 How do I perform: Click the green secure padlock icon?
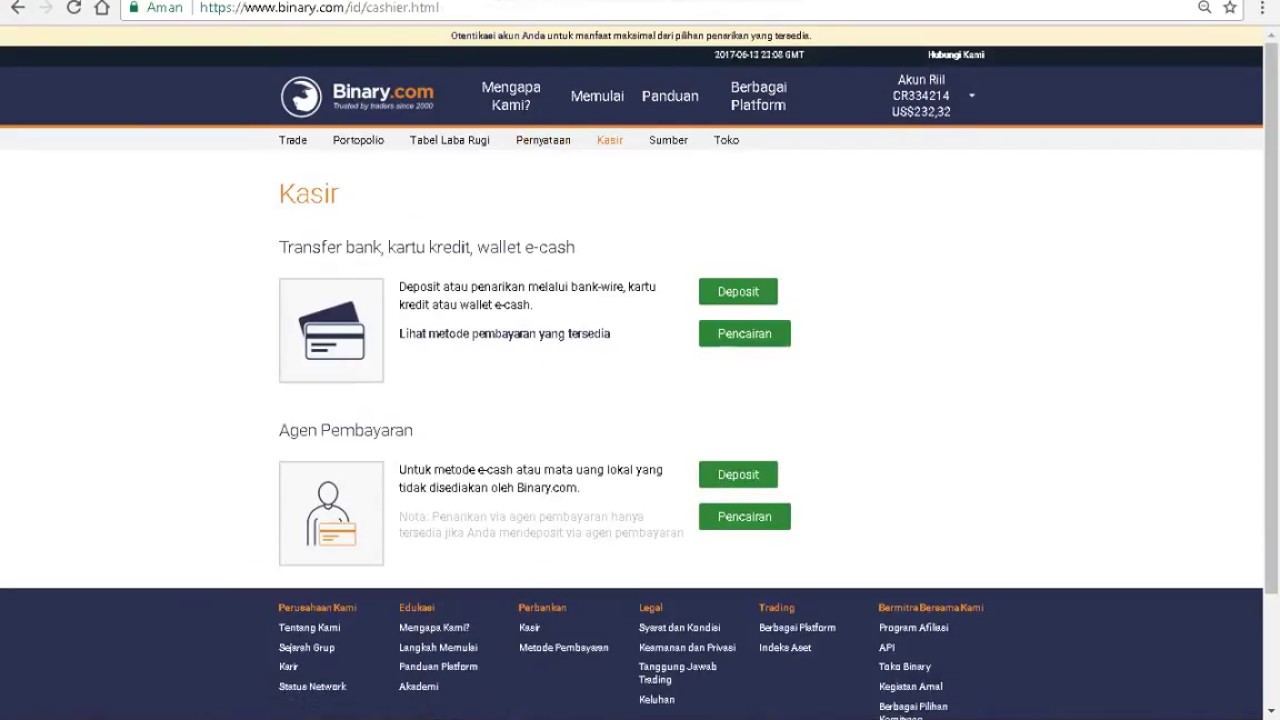[134, 7]
